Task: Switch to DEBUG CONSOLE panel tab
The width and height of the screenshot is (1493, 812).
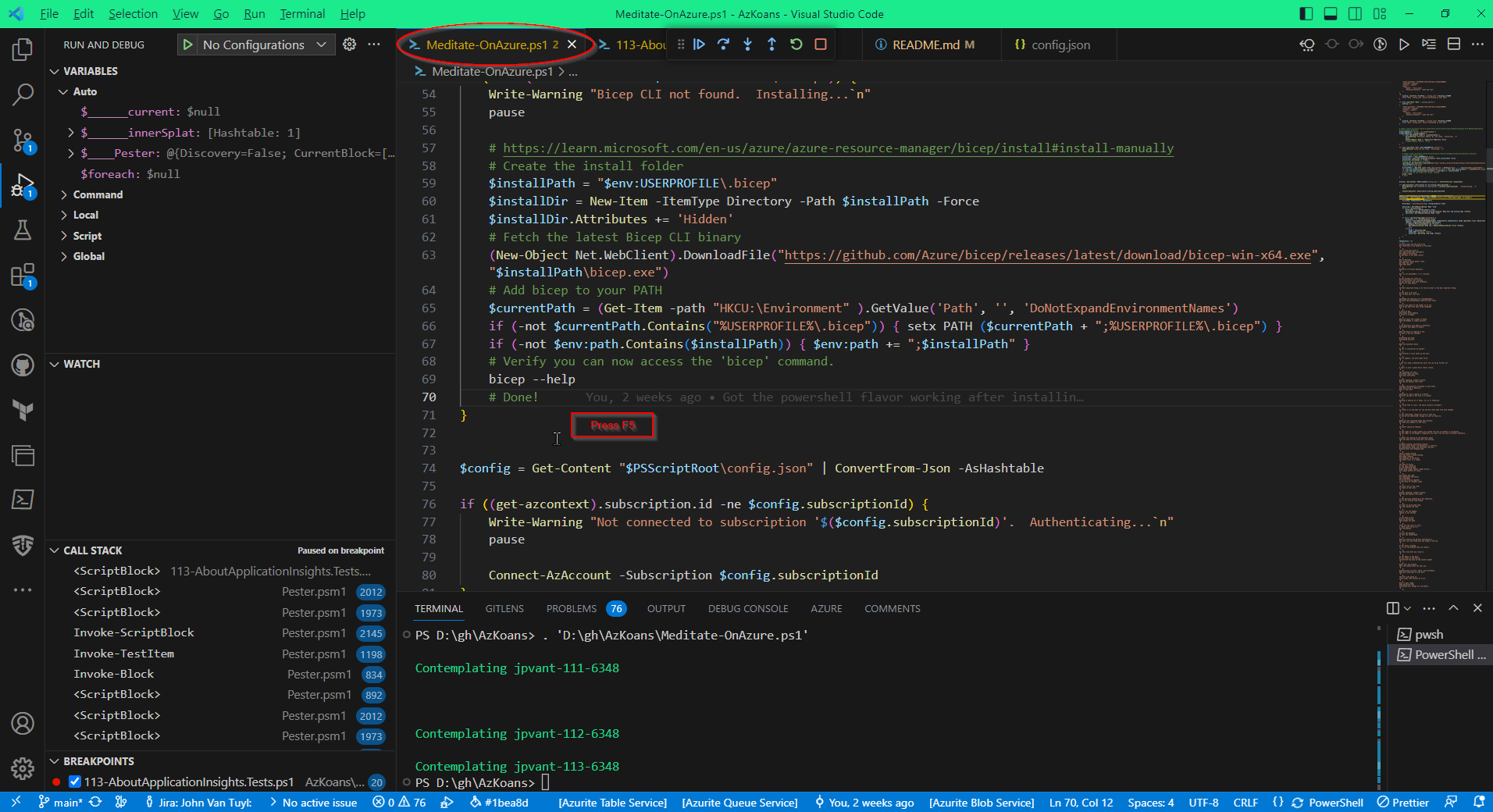Action: tap(748, 608)
